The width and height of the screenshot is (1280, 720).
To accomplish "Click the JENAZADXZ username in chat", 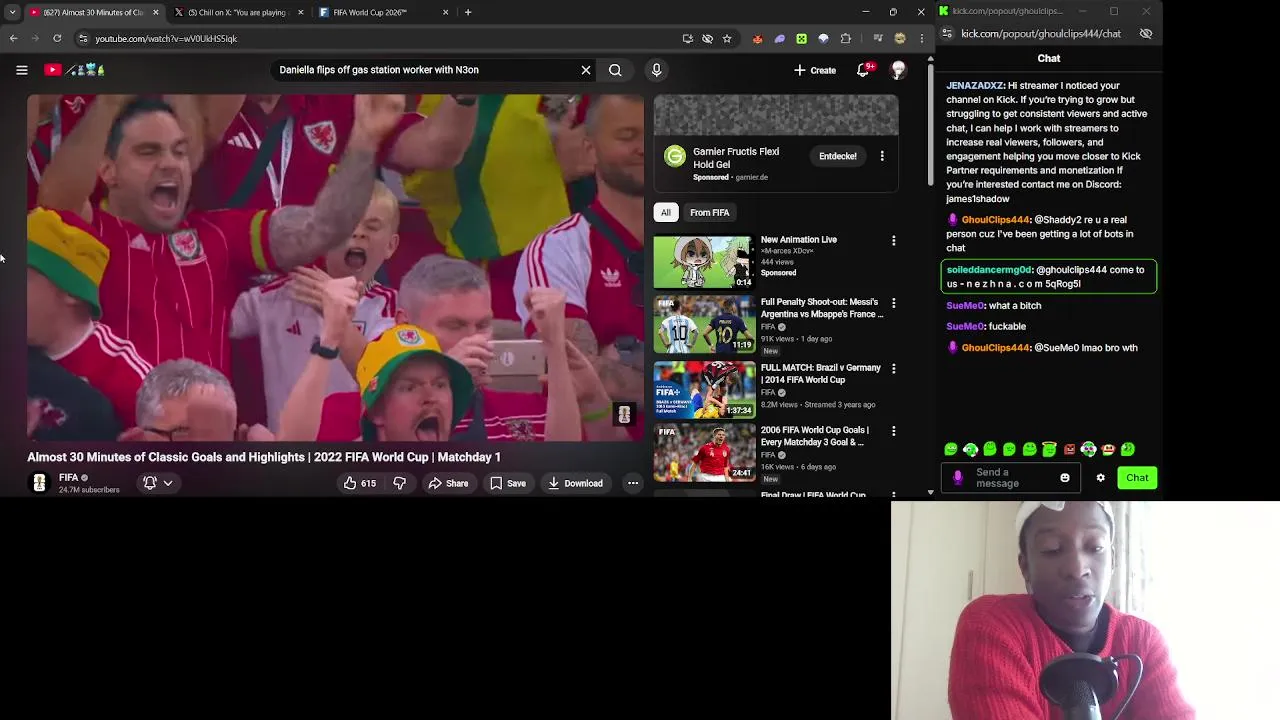I will [x=975, y=85].
